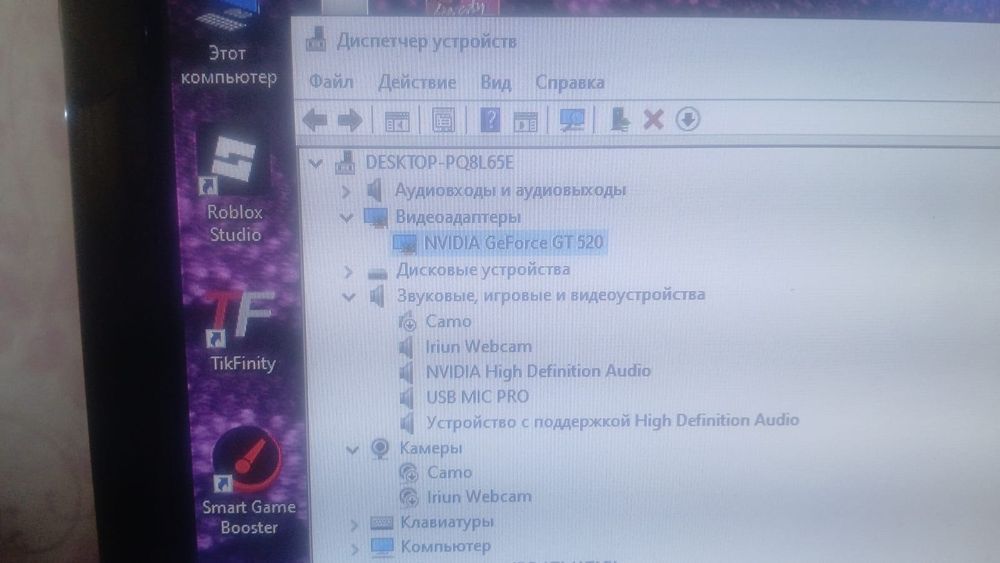Select Iriun Webcam under sound devices
1000x563 pixels.
pyautogui.click(x=478, y=347)
